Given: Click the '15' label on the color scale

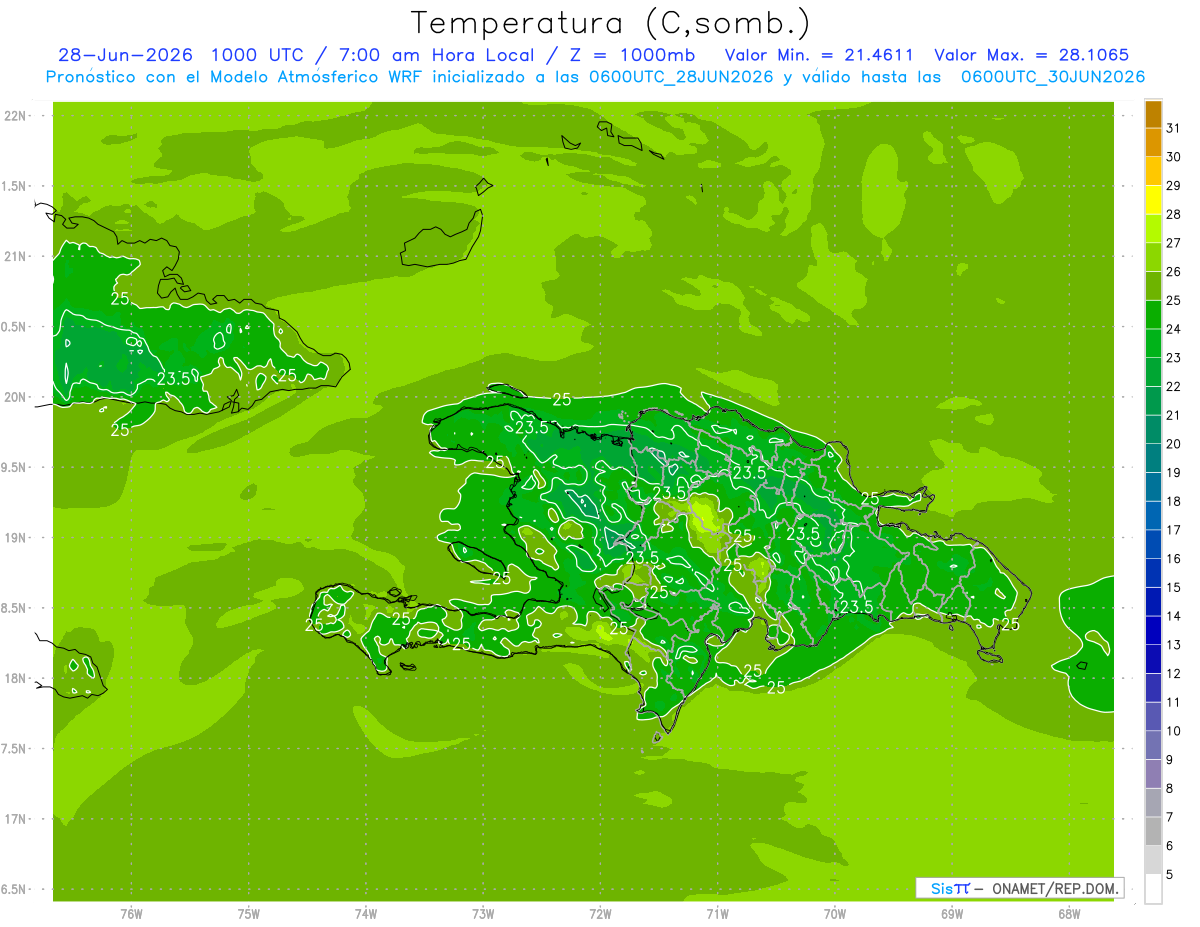Looking at the screenshot, I should click(1174, 587).
